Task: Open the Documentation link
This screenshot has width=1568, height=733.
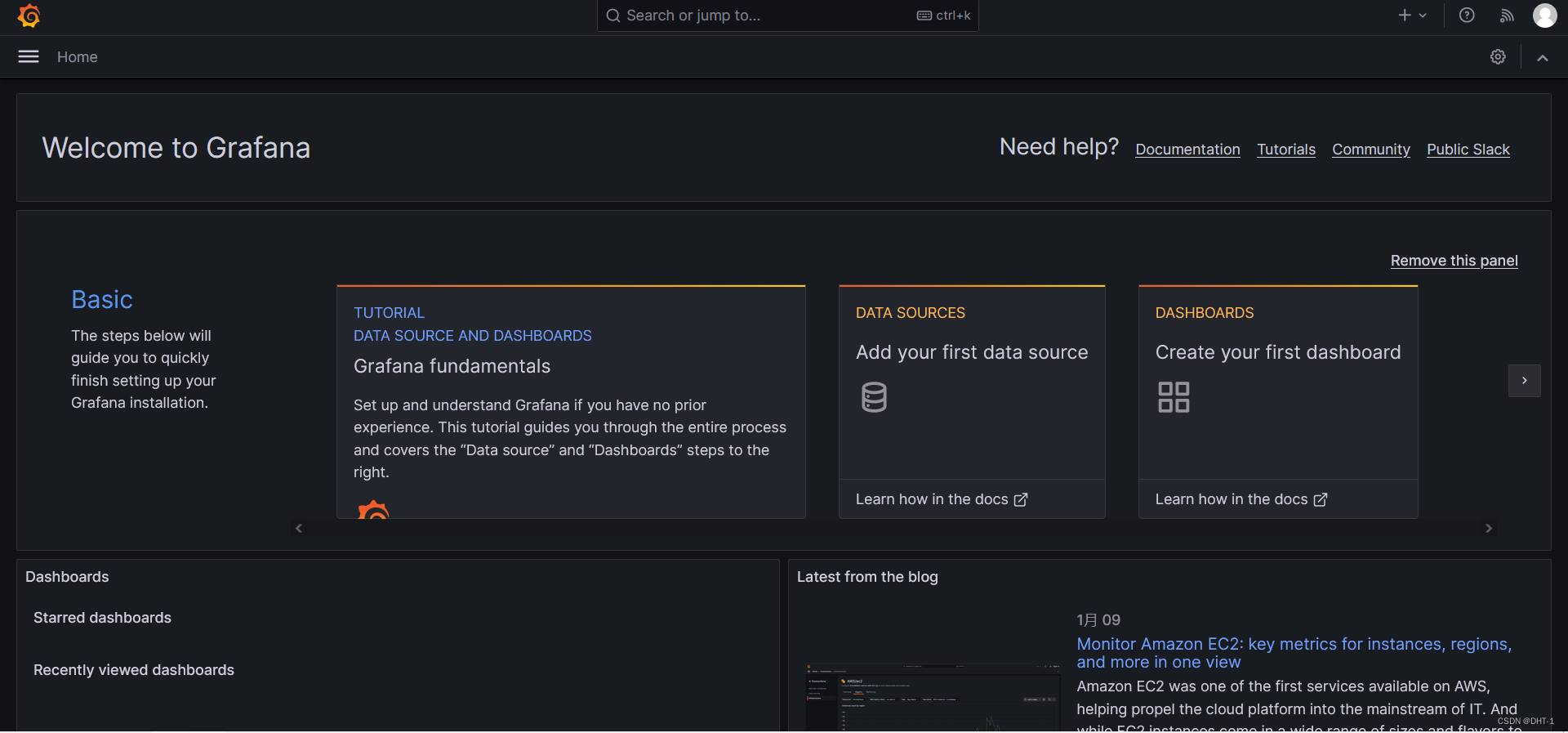Action: (1187, 150)
